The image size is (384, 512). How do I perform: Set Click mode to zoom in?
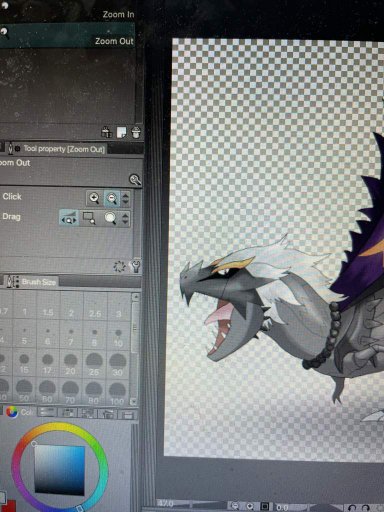coord(94,198)
